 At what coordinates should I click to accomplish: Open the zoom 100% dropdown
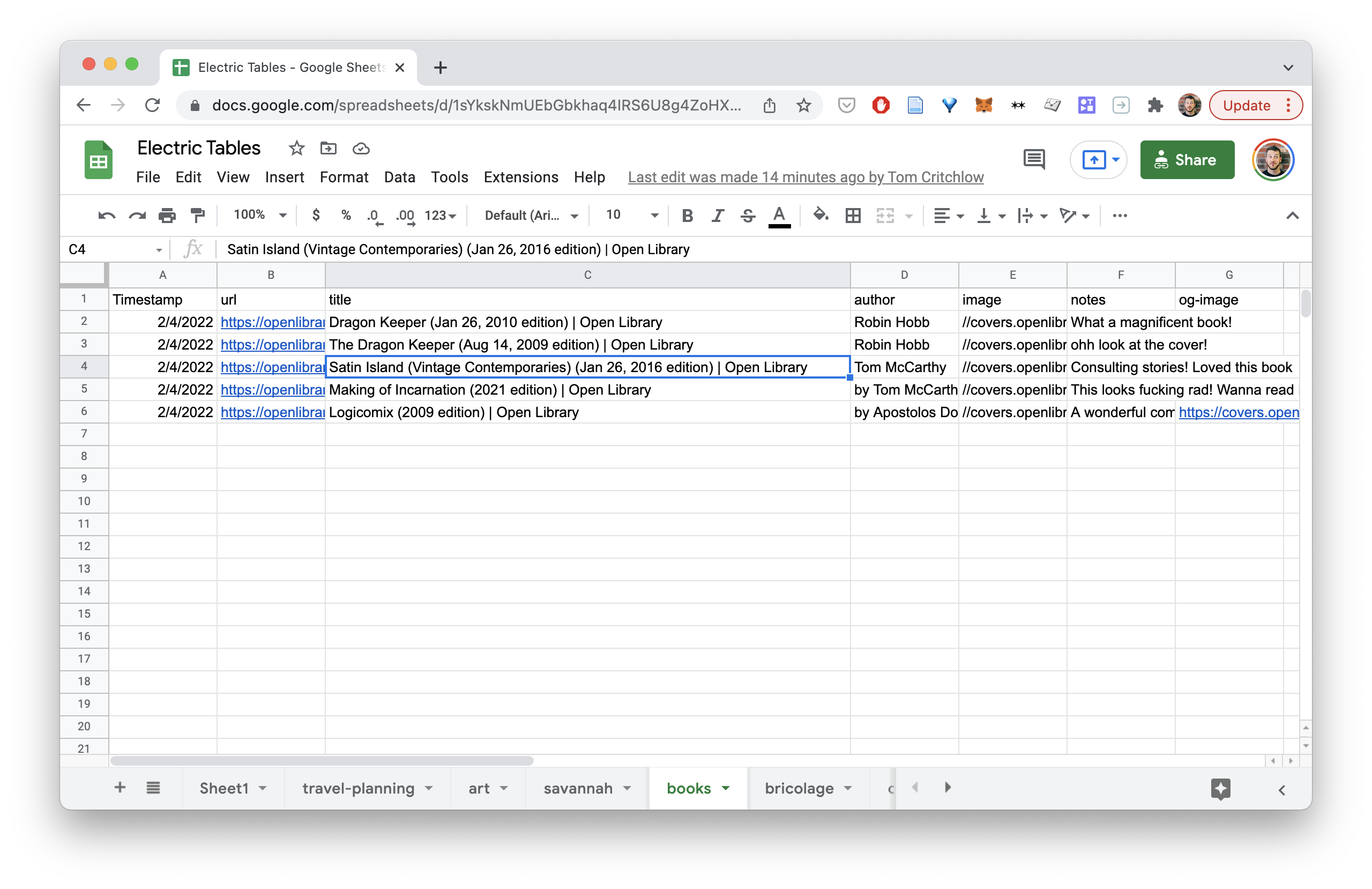[259, 215]
